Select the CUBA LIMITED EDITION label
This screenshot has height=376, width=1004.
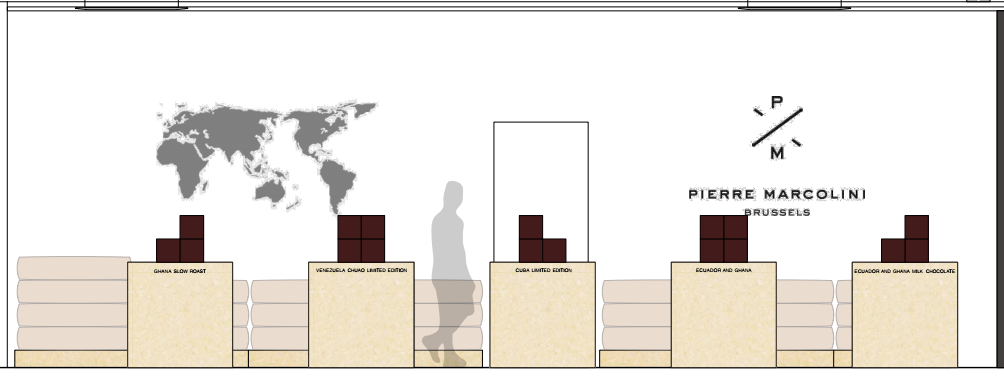pyautogui.click(x=543, y=270)
